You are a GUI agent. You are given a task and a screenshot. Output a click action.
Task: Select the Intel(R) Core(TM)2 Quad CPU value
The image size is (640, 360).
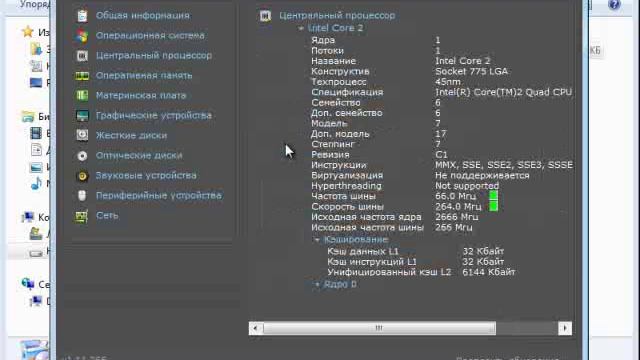503,92
